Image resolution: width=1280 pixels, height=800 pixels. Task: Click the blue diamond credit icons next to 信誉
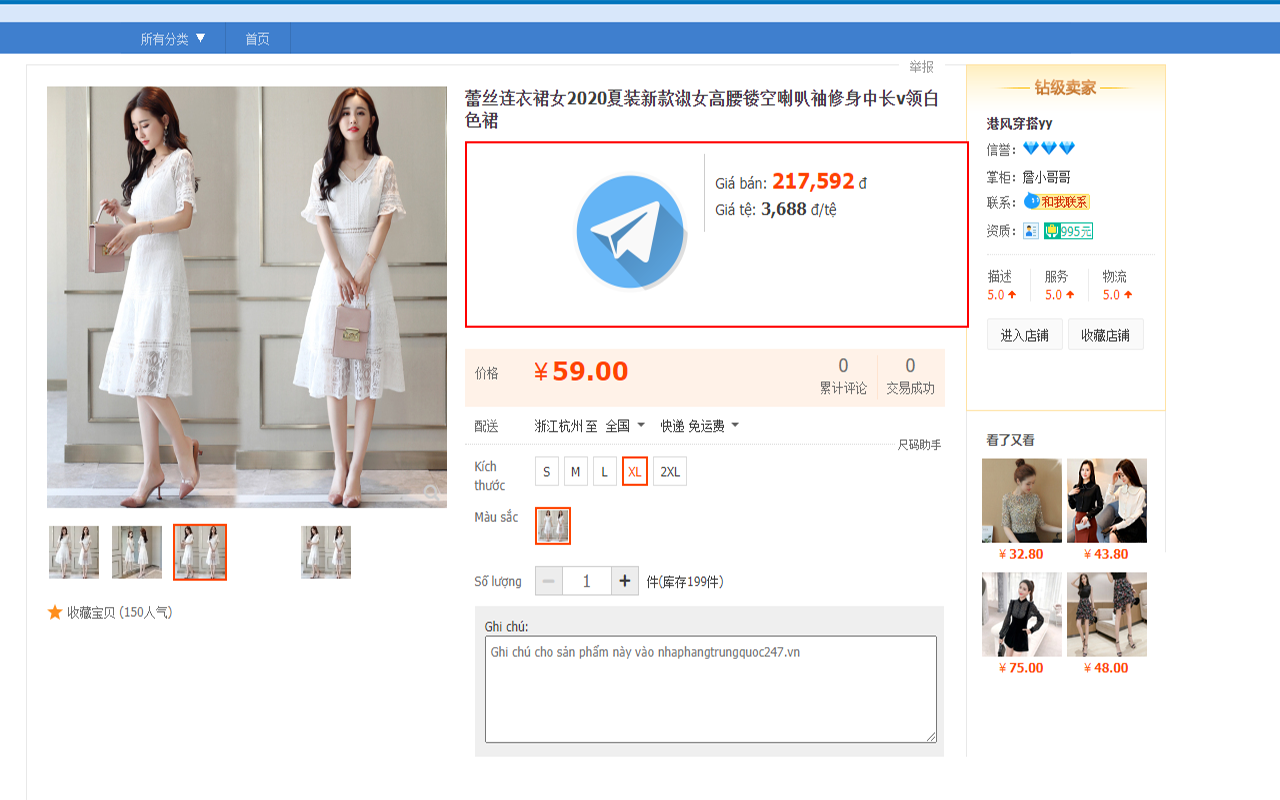pyautogui.click(x=1049, y=149)
